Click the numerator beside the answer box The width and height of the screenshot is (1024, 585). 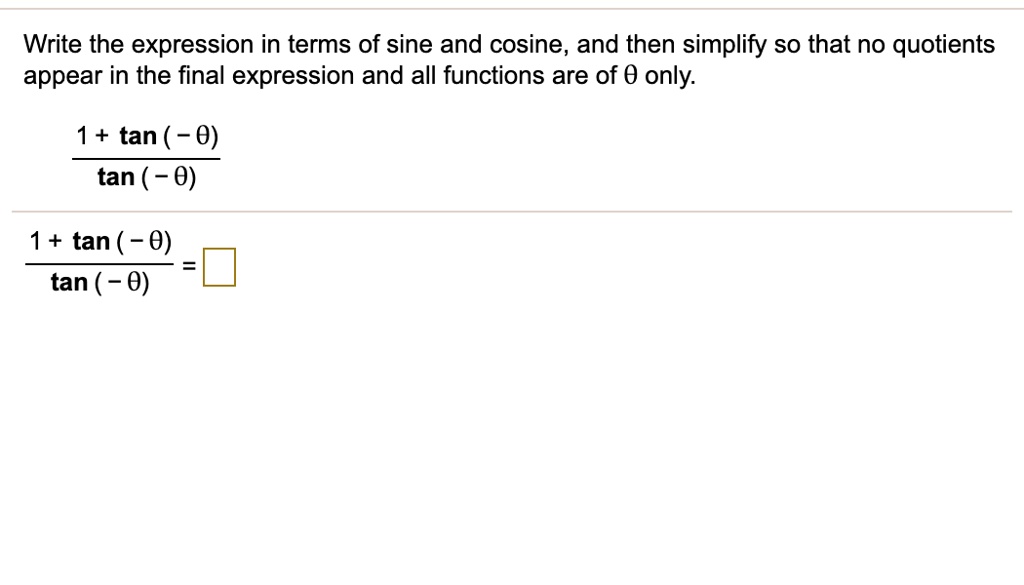pos(100,242)
